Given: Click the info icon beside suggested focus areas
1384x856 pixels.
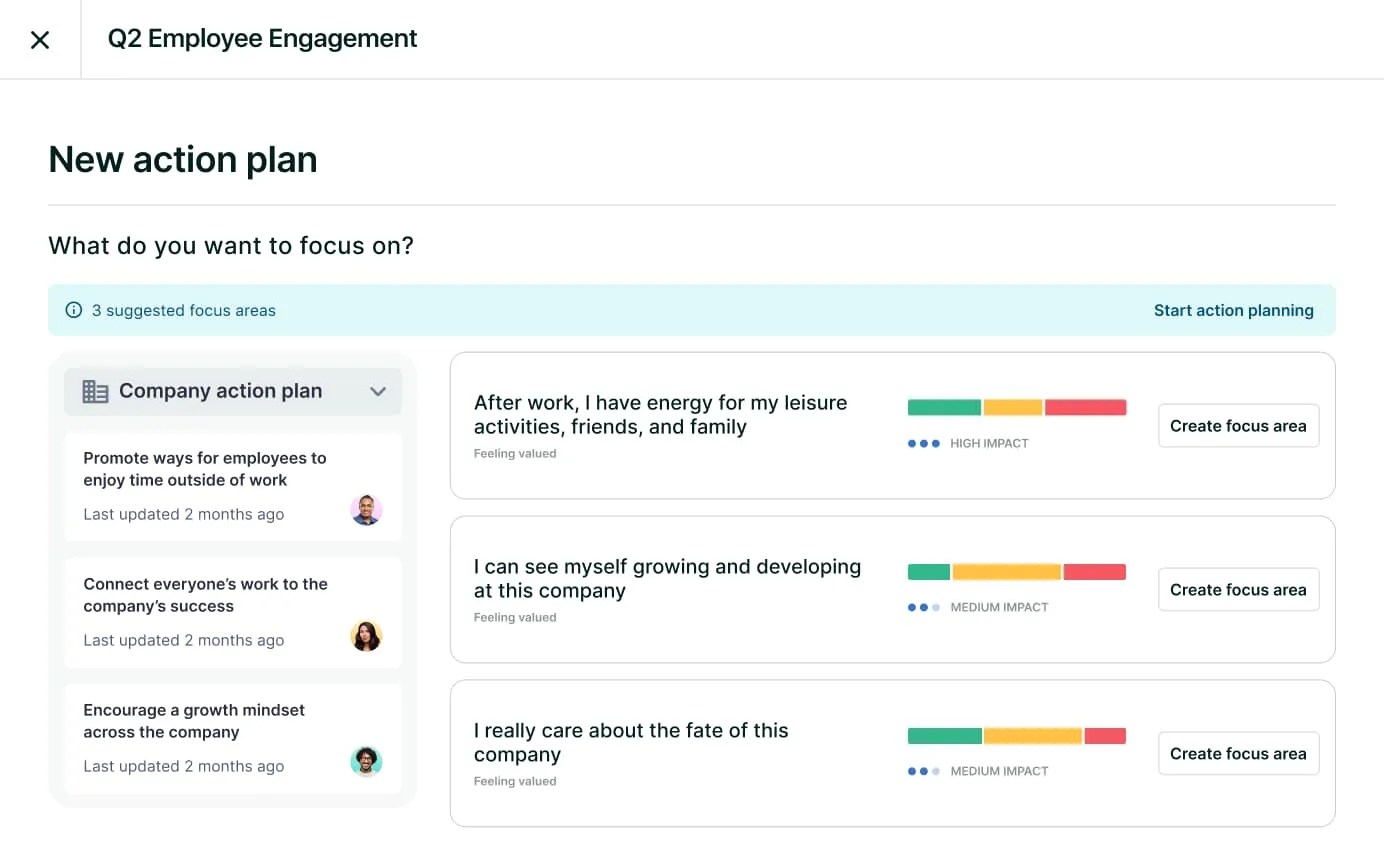Looking at the screenshot, I should click(73, 310).
